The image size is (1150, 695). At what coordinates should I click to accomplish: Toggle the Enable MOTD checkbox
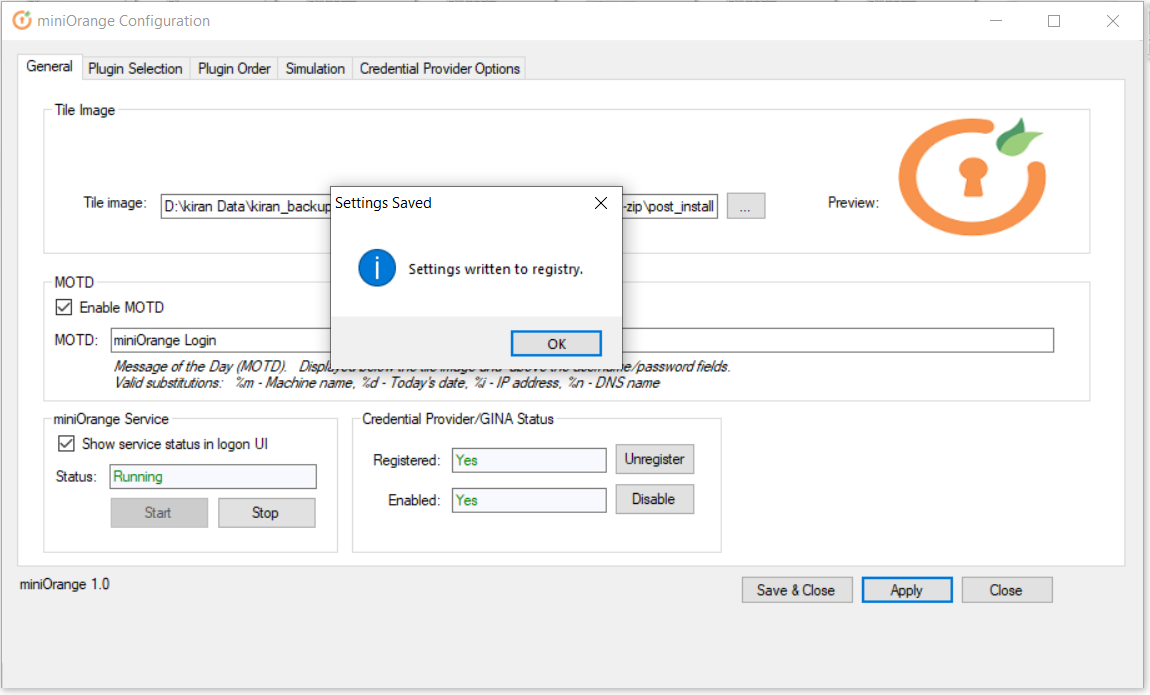[64, 307]
